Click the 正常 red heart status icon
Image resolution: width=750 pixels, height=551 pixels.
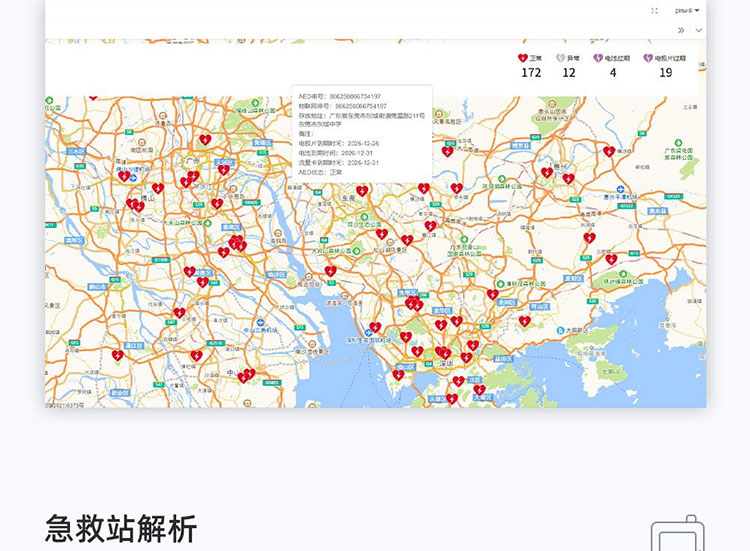click(522, 59)
